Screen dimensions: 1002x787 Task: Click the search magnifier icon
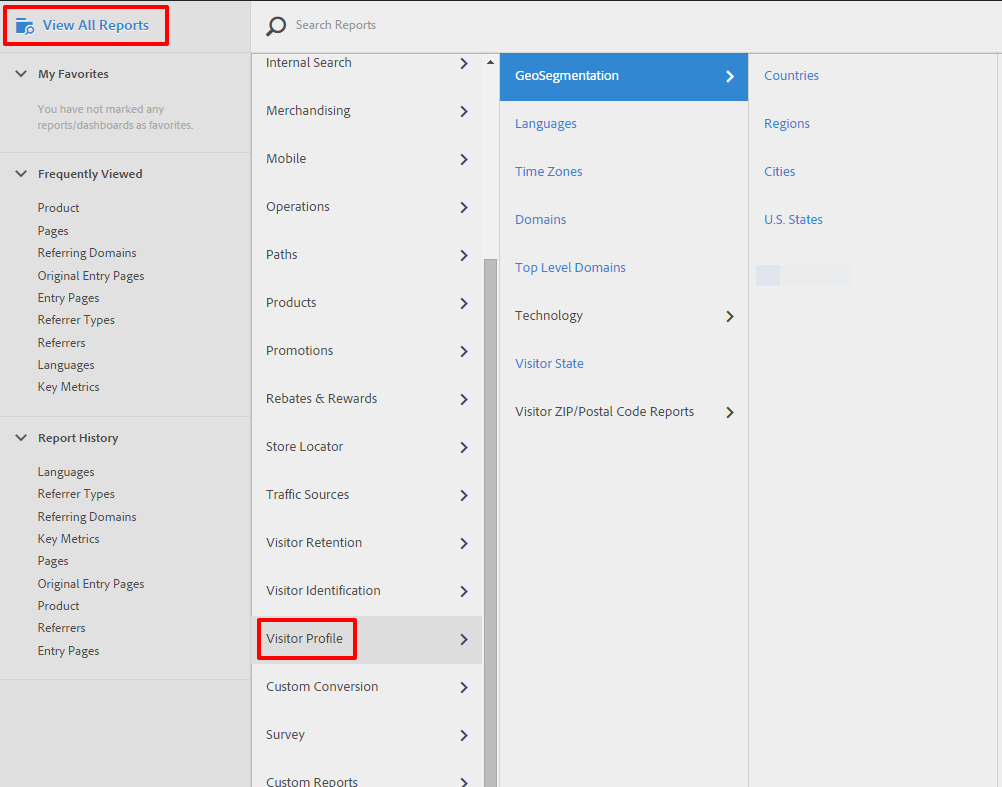(275, 26)
